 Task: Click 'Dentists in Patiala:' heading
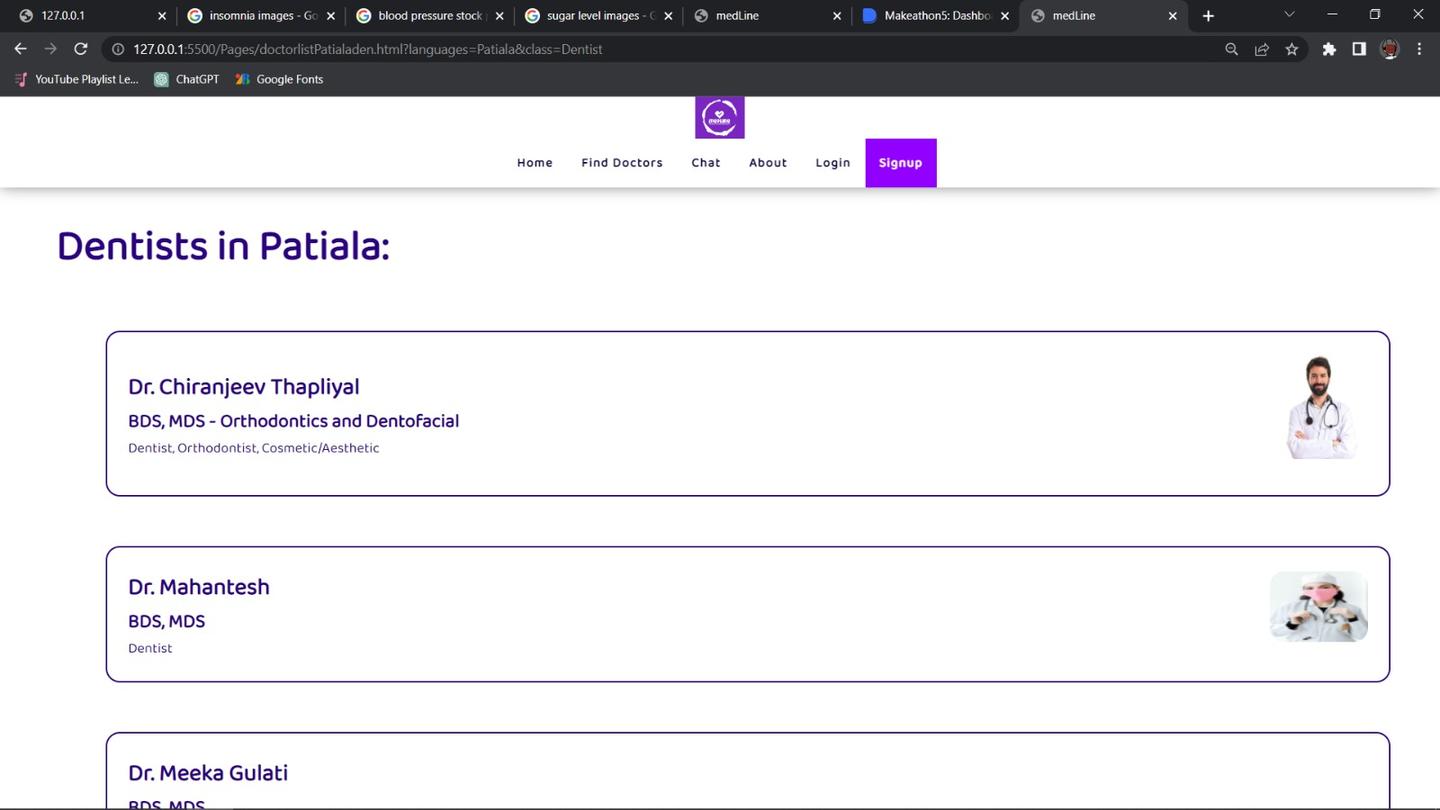point(223,246)
